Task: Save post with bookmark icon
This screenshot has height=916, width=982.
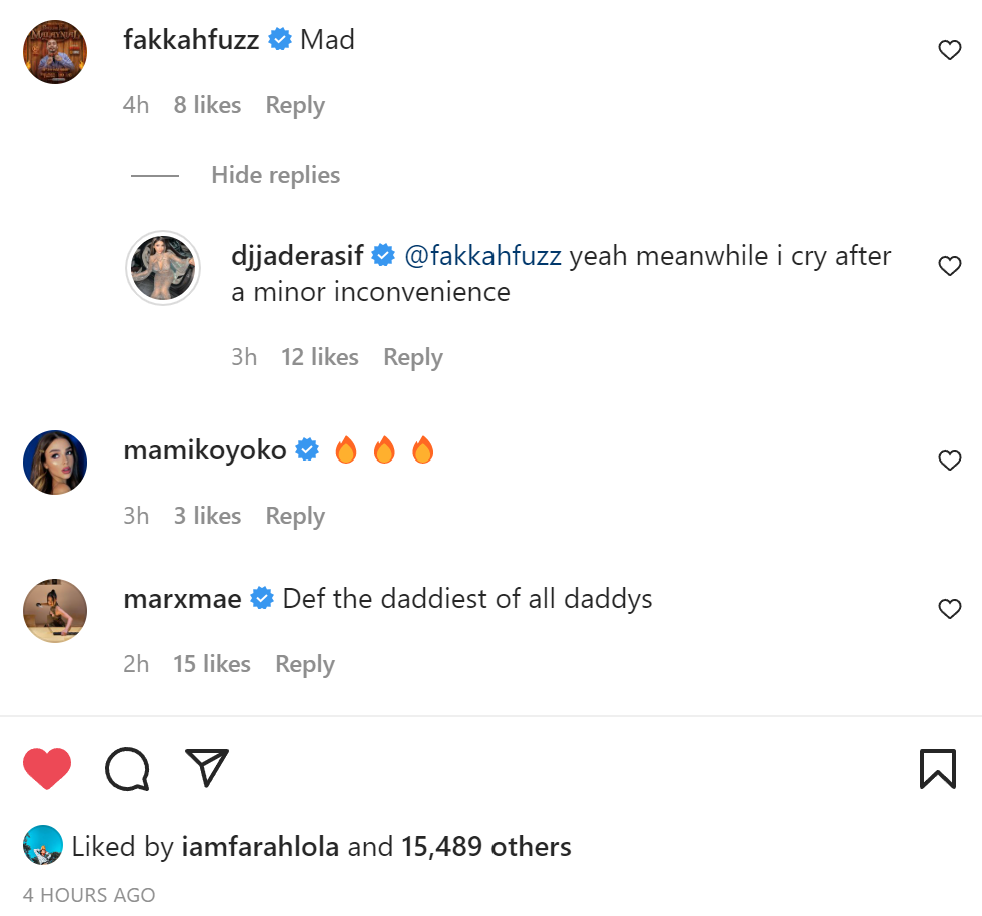Action: (937, 769)
